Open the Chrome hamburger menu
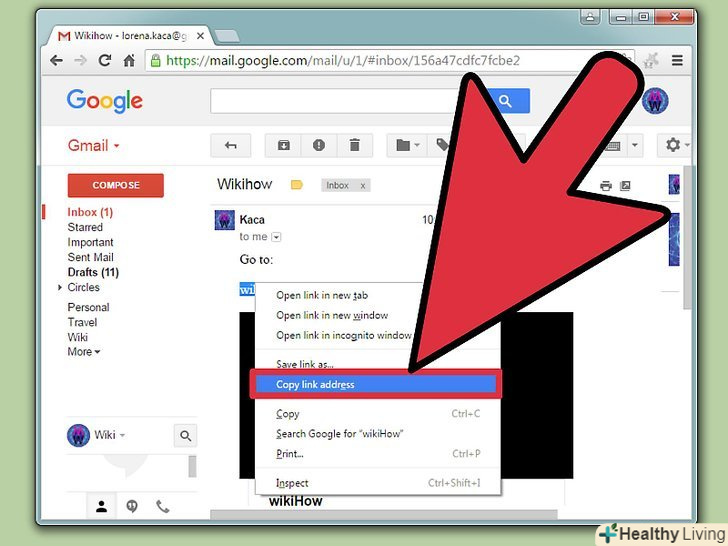 pos(677,60)
